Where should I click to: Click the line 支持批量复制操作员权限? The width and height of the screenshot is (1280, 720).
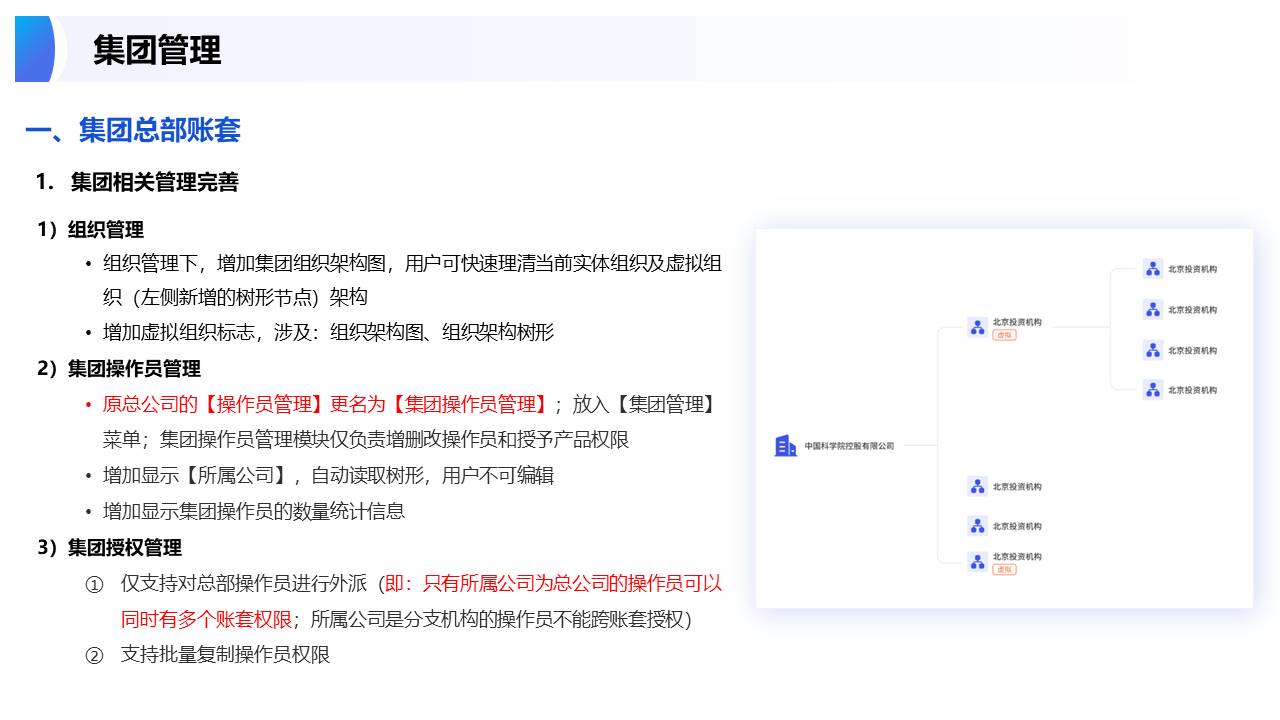point(225,655)
